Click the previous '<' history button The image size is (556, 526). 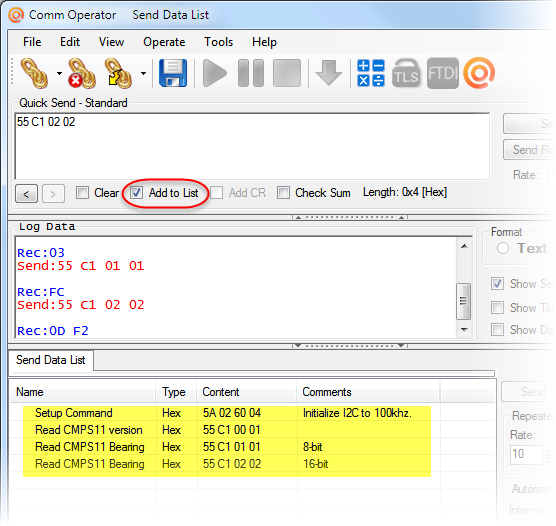[x=27, y=194]
